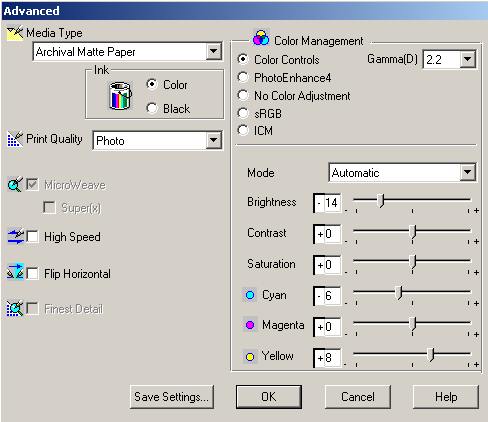Select the Black ink radio button
The image size is (488, 422).
coord(152,108)
